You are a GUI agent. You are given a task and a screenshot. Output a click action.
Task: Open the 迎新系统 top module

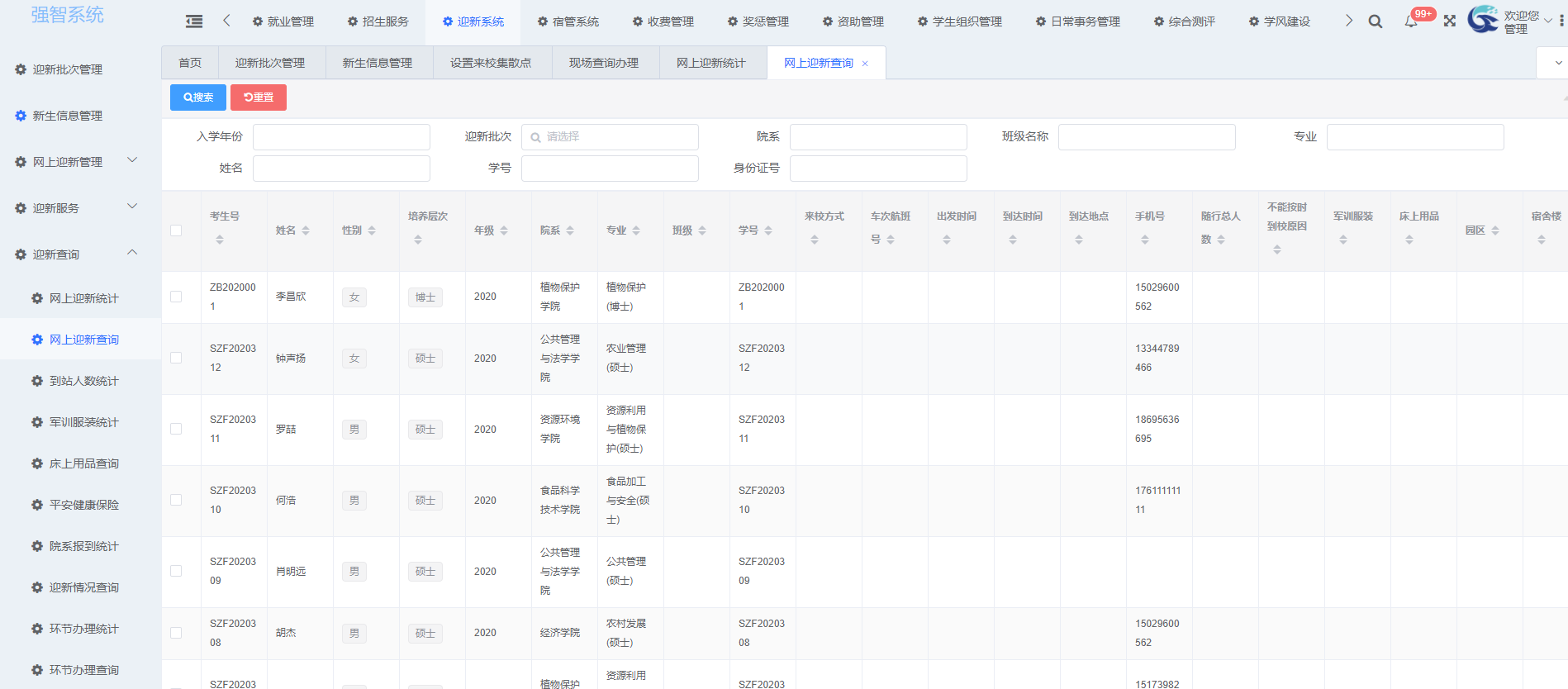pos(473,21)
